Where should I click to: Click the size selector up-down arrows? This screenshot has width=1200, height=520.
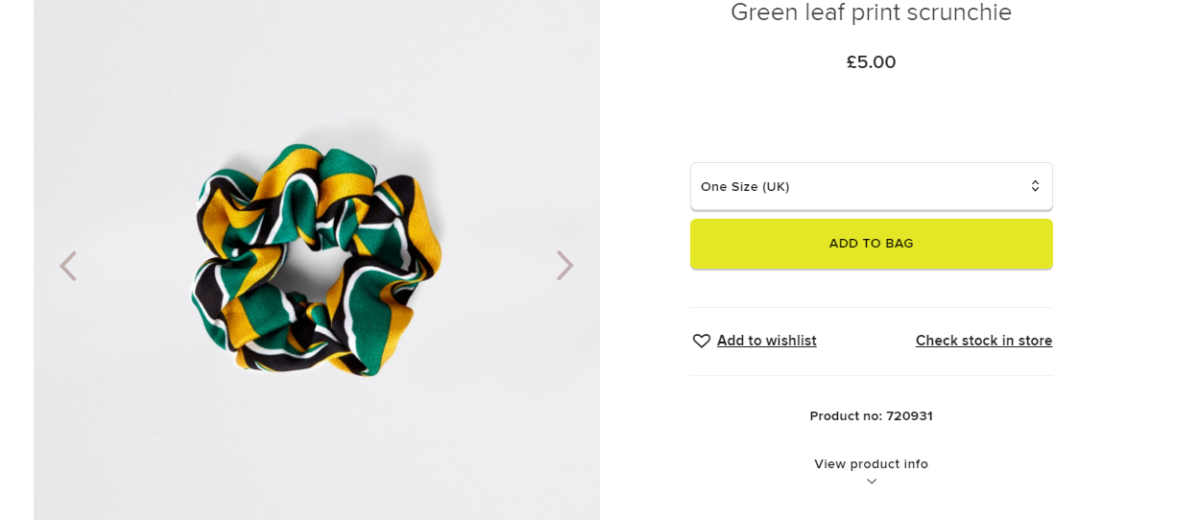(x=1034, y=187)
